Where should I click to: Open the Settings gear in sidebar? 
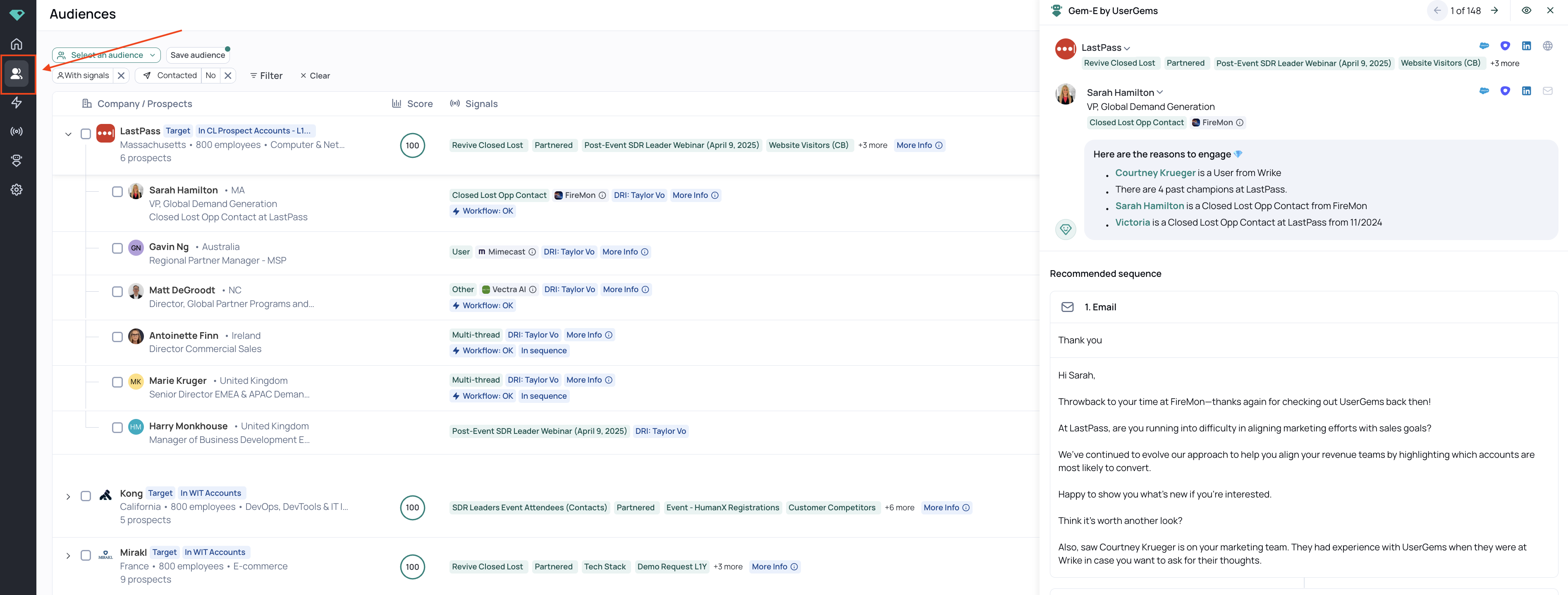17,190
